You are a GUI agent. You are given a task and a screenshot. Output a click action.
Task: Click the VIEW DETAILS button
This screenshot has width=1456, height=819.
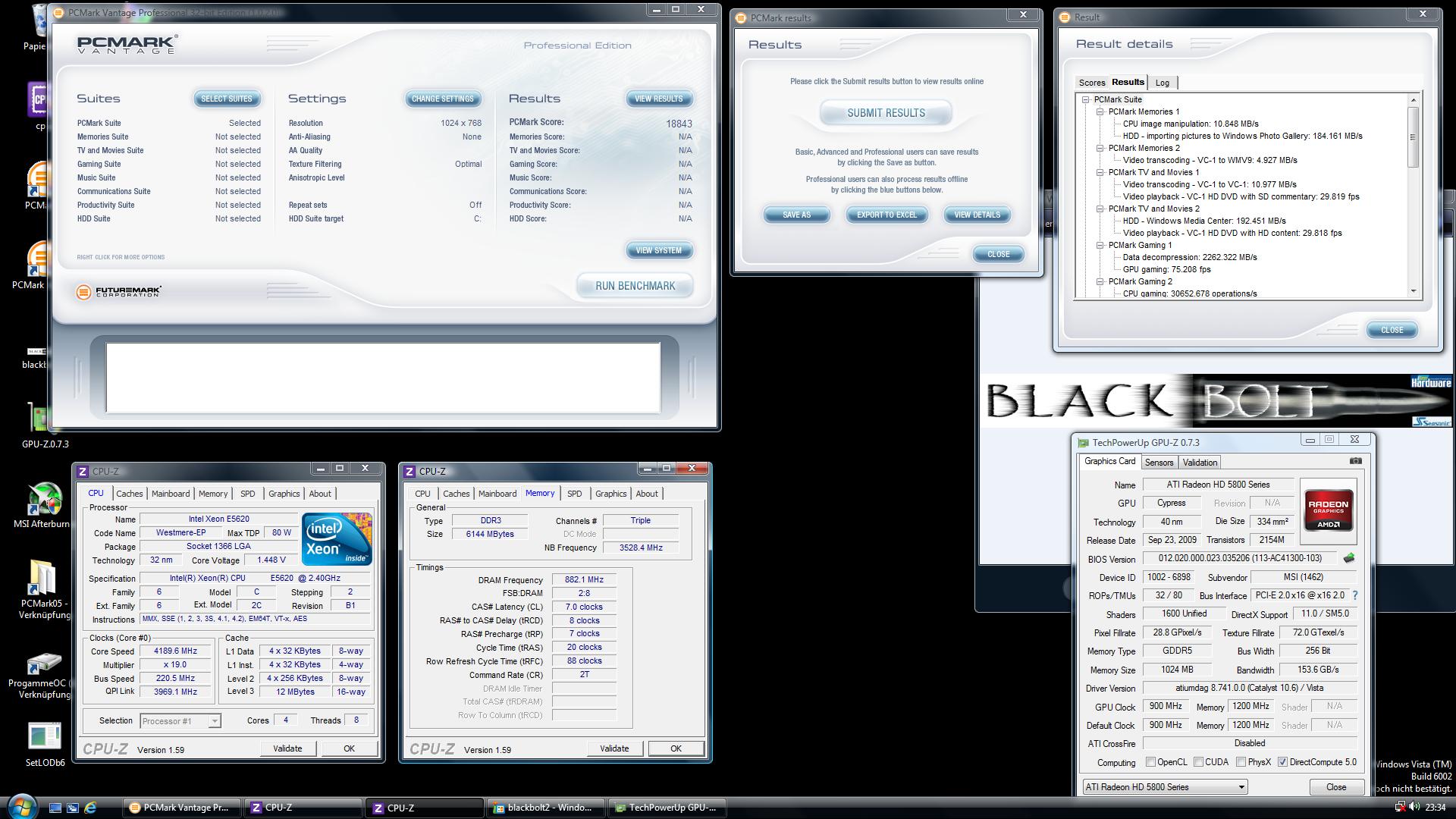point(977,215)
